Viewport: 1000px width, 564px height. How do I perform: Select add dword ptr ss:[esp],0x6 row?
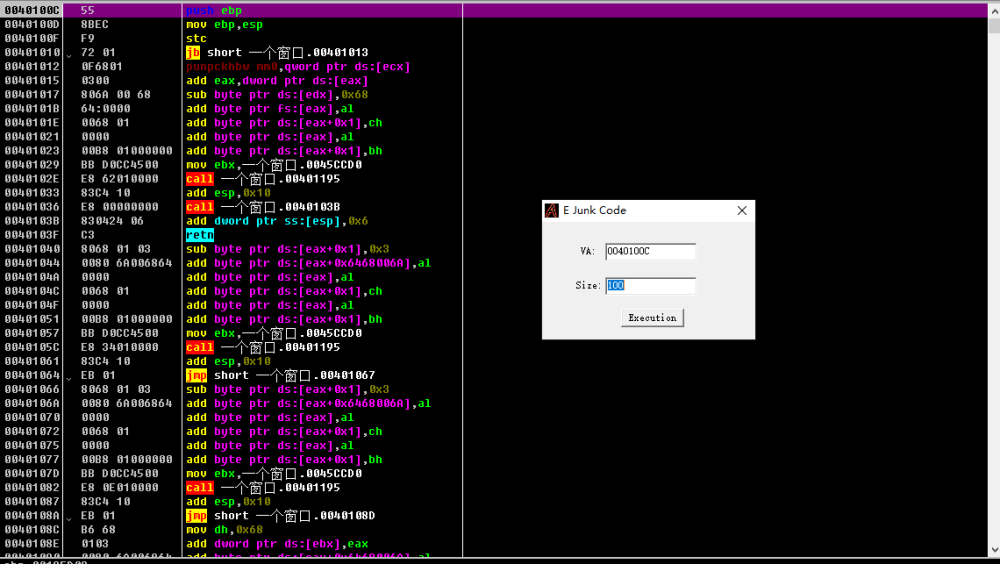276,221
